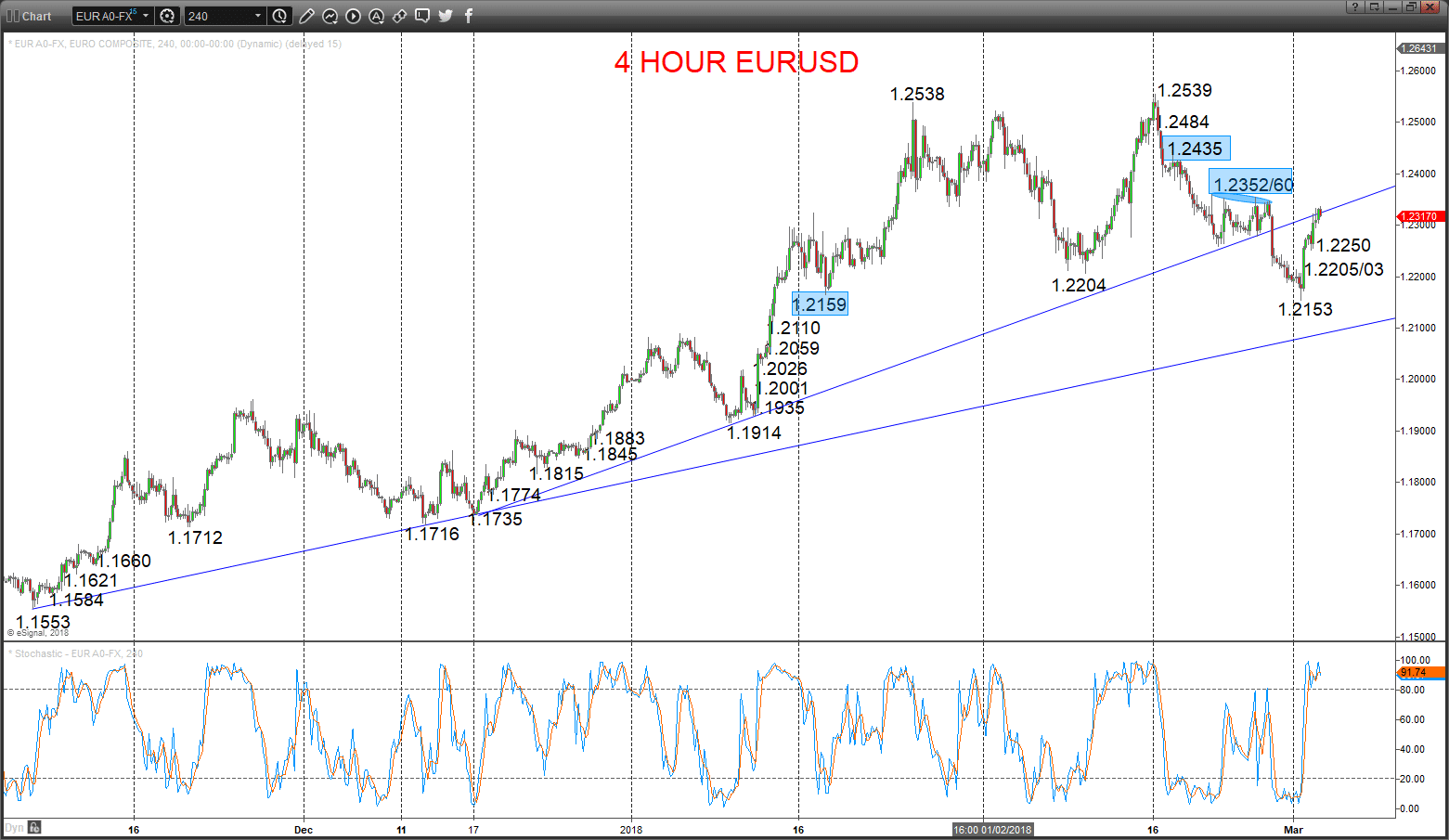This screenshot has height=840, width=1449.
Task: Click the 80.00 stochastic scale label
Action: pos(1412,690)
